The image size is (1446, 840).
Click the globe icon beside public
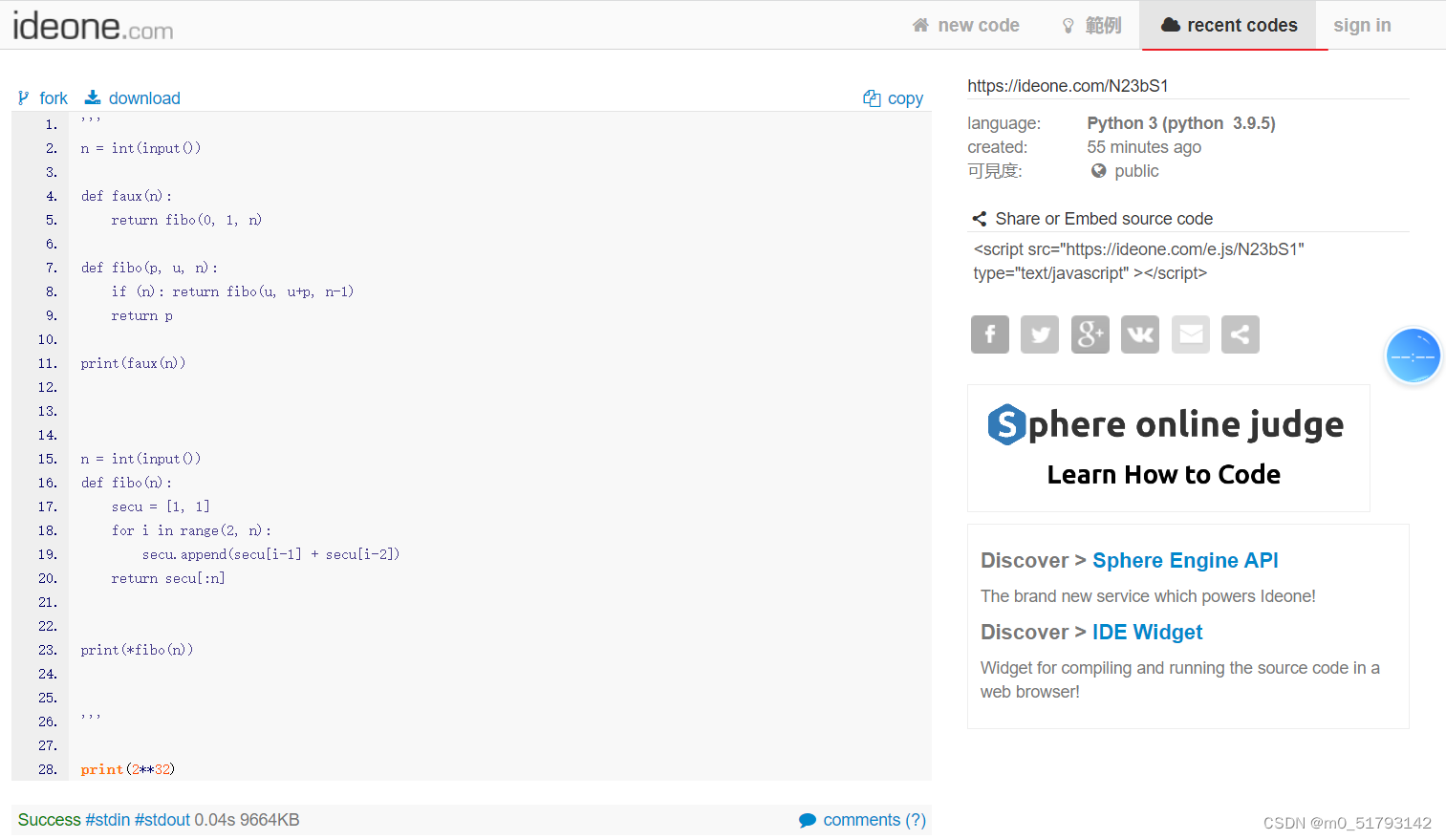(1099, 171)
